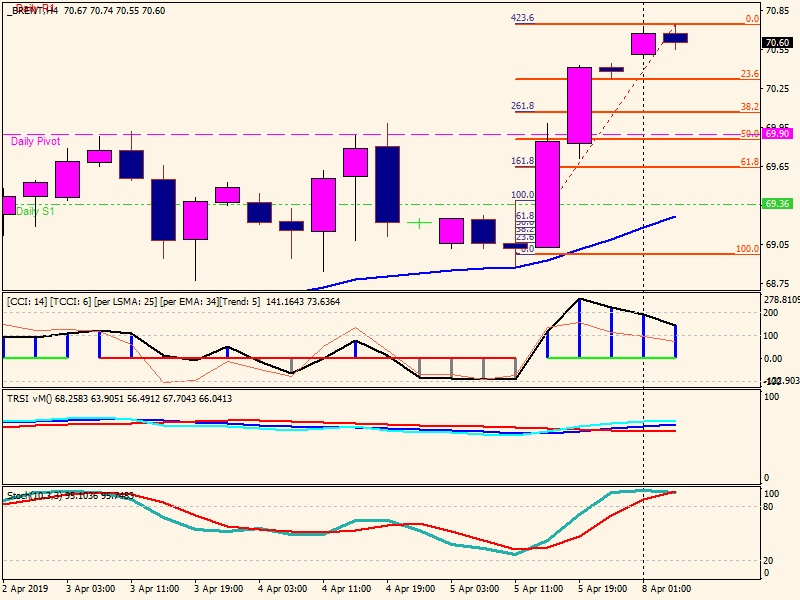Click the black 70.60 current price tag

[x=777, y=43]
